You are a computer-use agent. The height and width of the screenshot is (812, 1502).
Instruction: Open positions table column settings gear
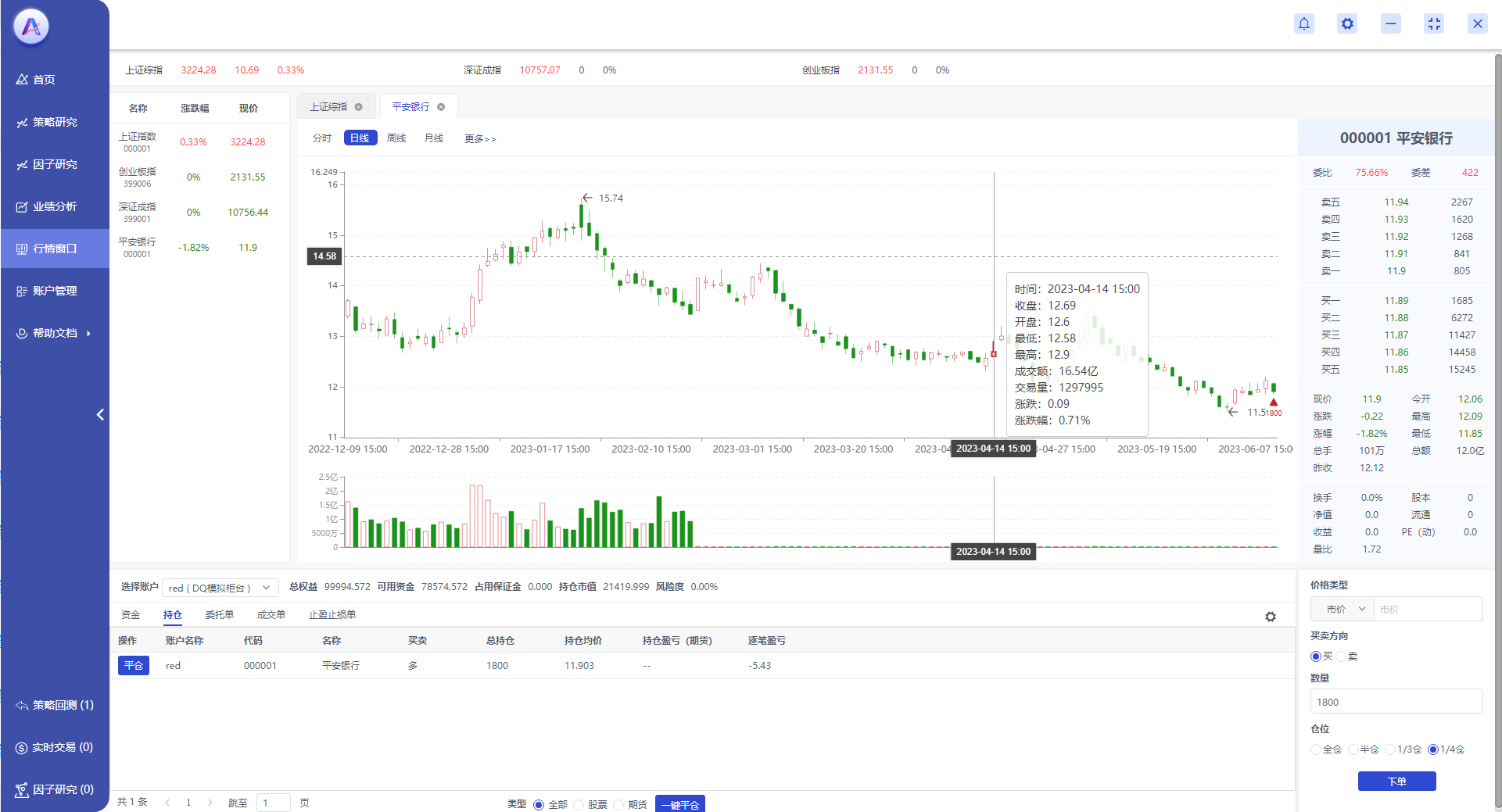pyautogui.click(x=1271, y=617)
